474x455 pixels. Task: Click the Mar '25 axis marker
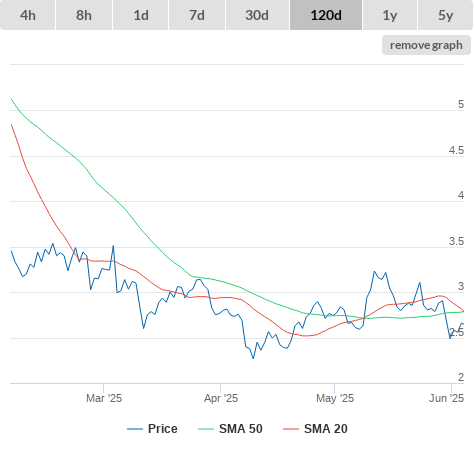[104, 398]
